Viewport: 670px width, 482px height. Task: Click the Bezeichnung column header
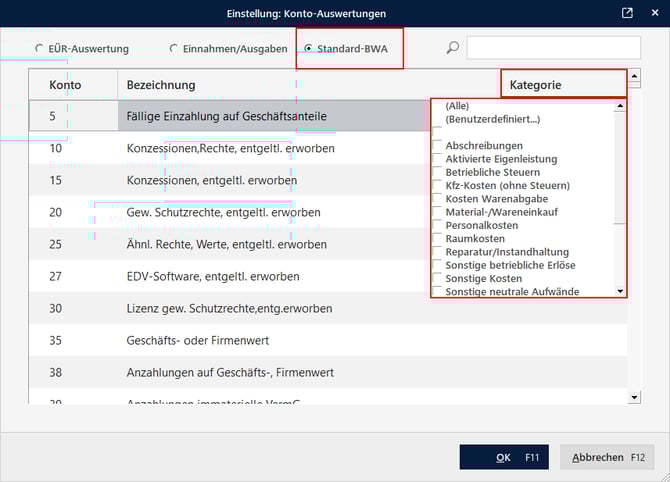click(309, 85)
